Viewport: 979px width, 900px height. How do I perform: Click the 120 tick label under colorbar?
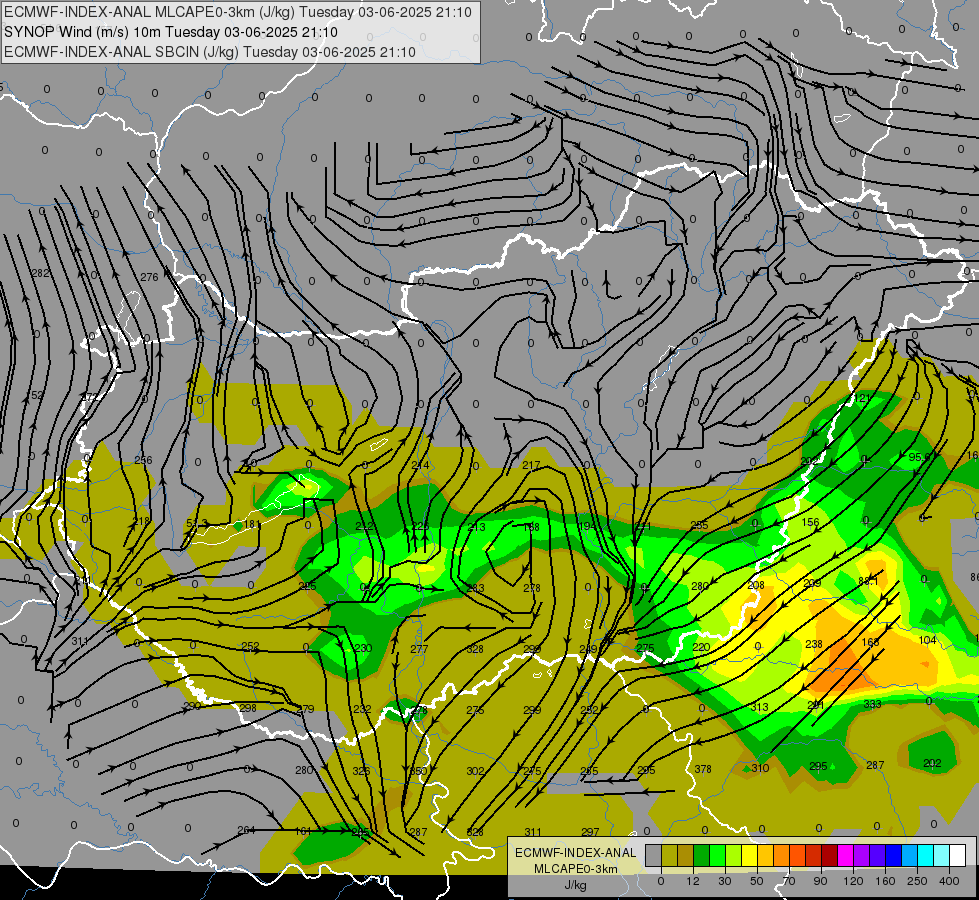tap(854, 881)
